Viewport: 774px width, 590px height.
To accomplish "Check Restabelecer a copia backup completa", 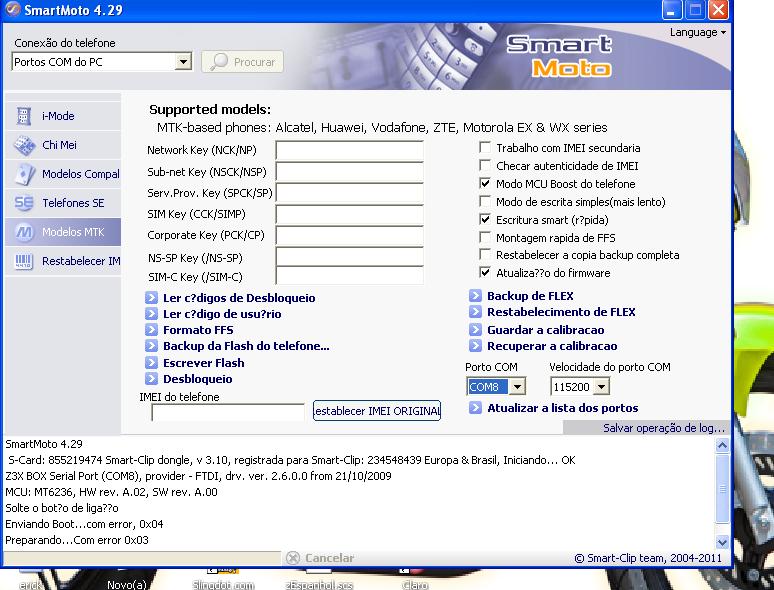I will tap(485, 255).
